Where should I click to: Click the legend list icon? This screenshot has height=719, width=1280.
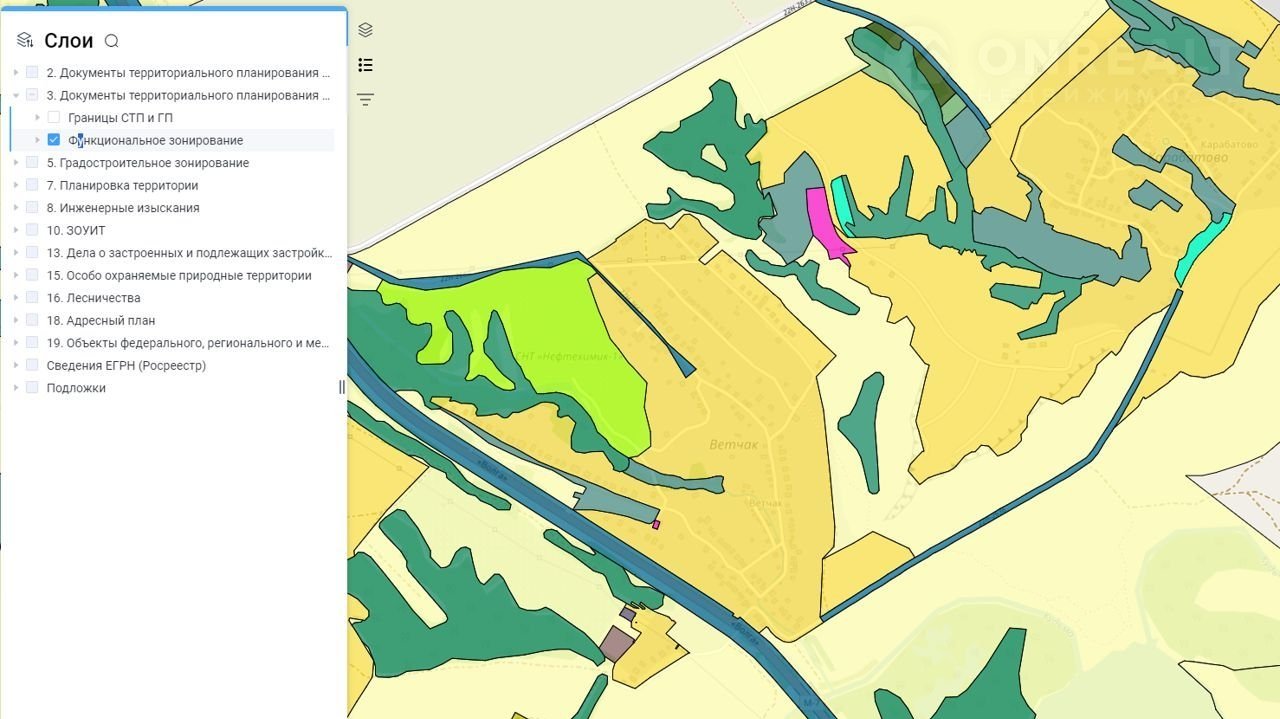pos(365,65)
